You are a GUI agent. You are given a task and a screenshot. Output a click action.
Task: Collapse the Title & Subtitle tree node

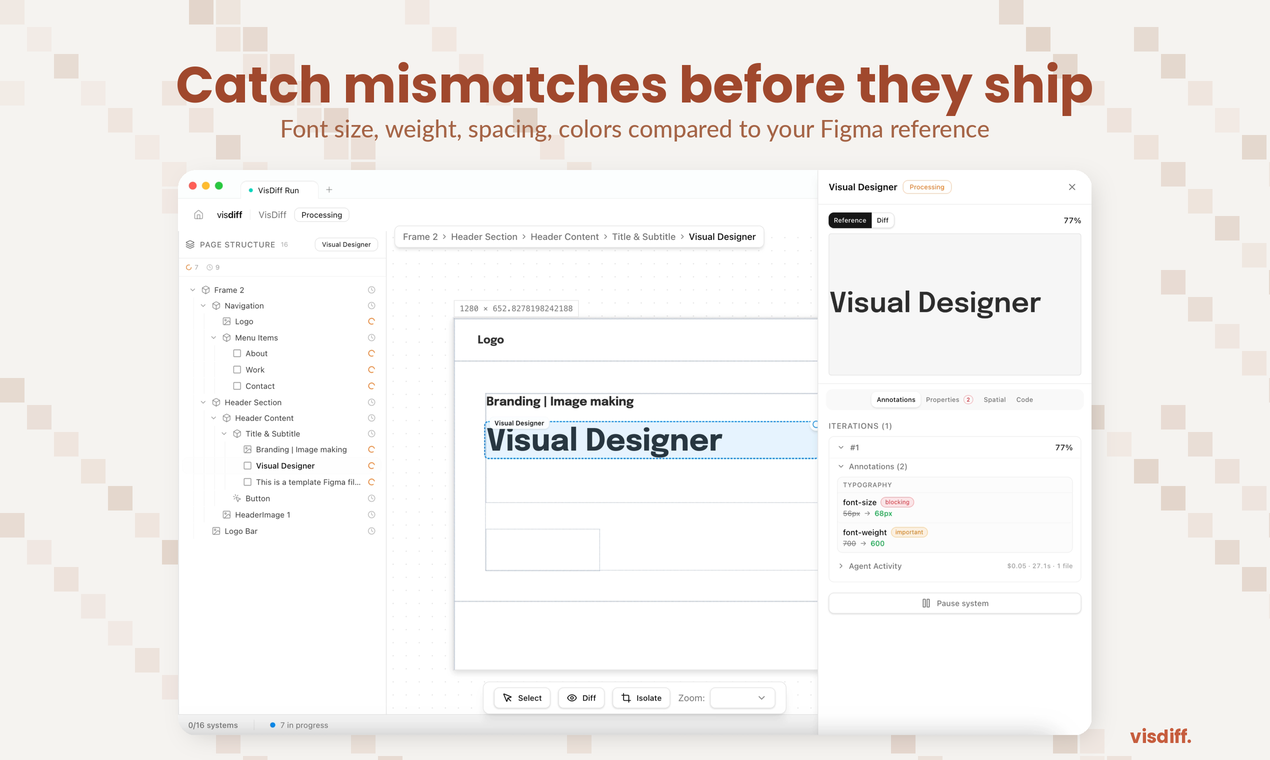224,434
